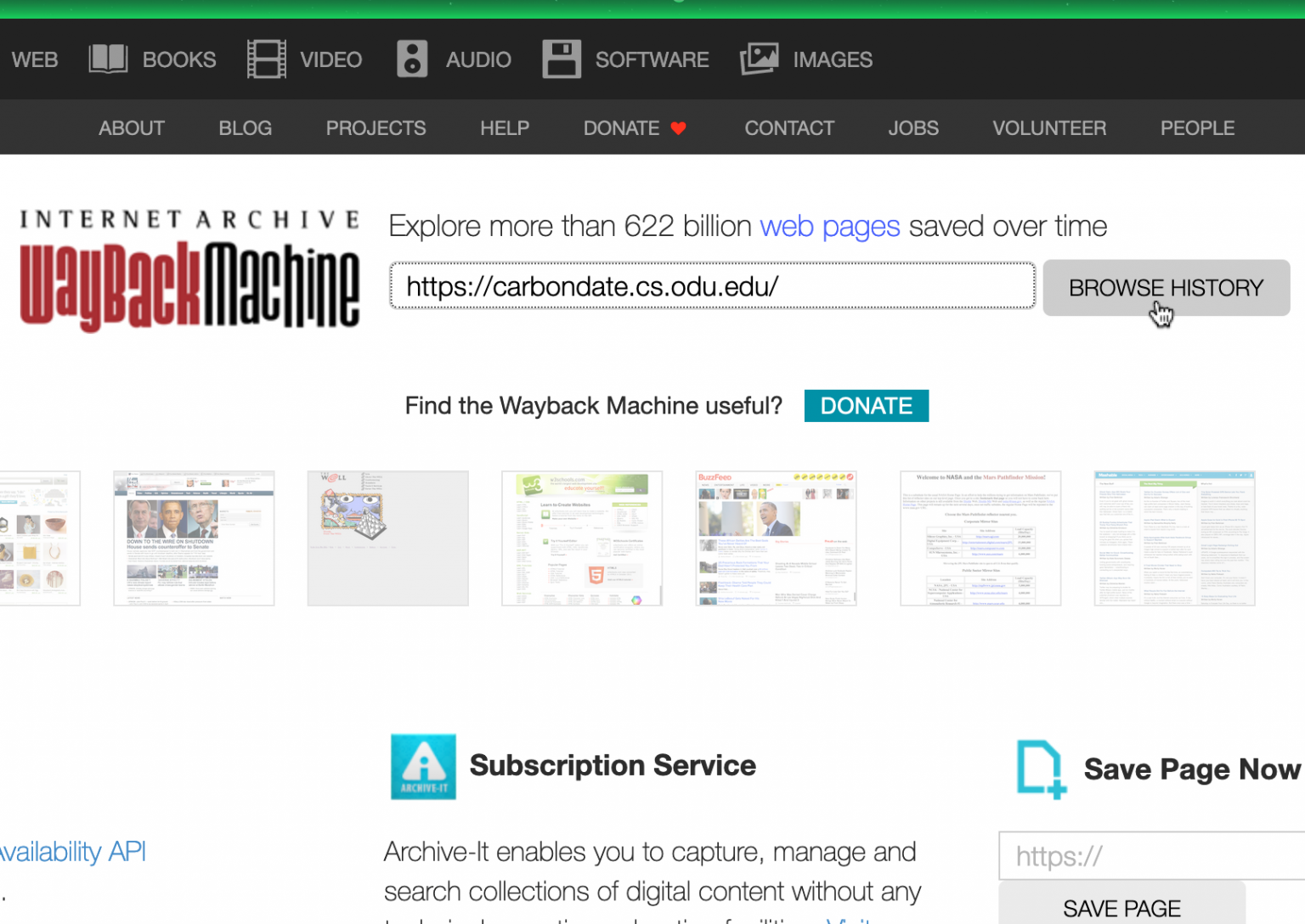
Task: Open the Audio speaker icon
Action: point(412,59)
